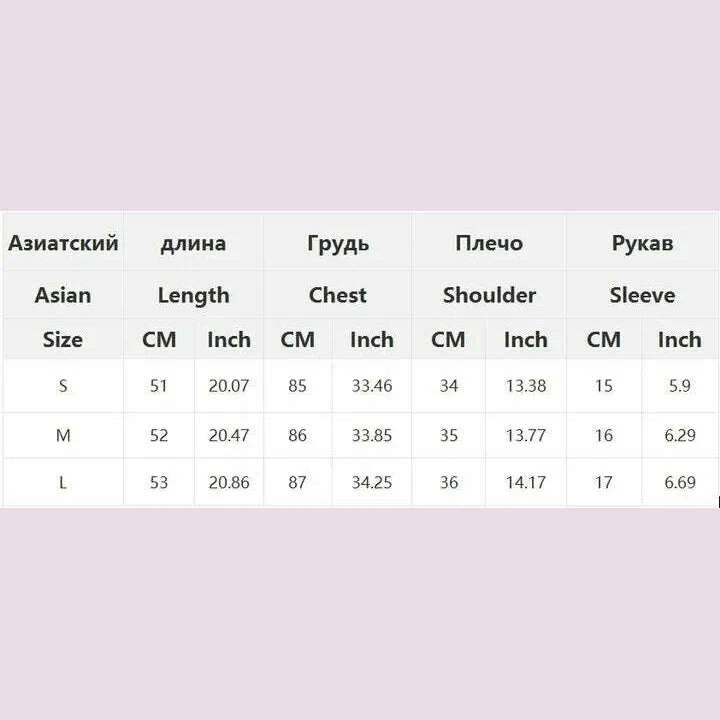Click the 14.17 inch shoulder value
Image resolution: width=720 pixels, height=720 pixels.
click(525, 483)
